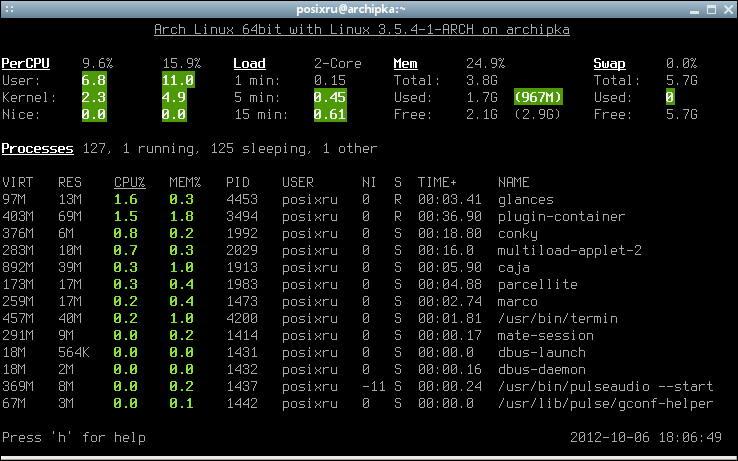
Task: Click the USER column header
Action: 297,182
